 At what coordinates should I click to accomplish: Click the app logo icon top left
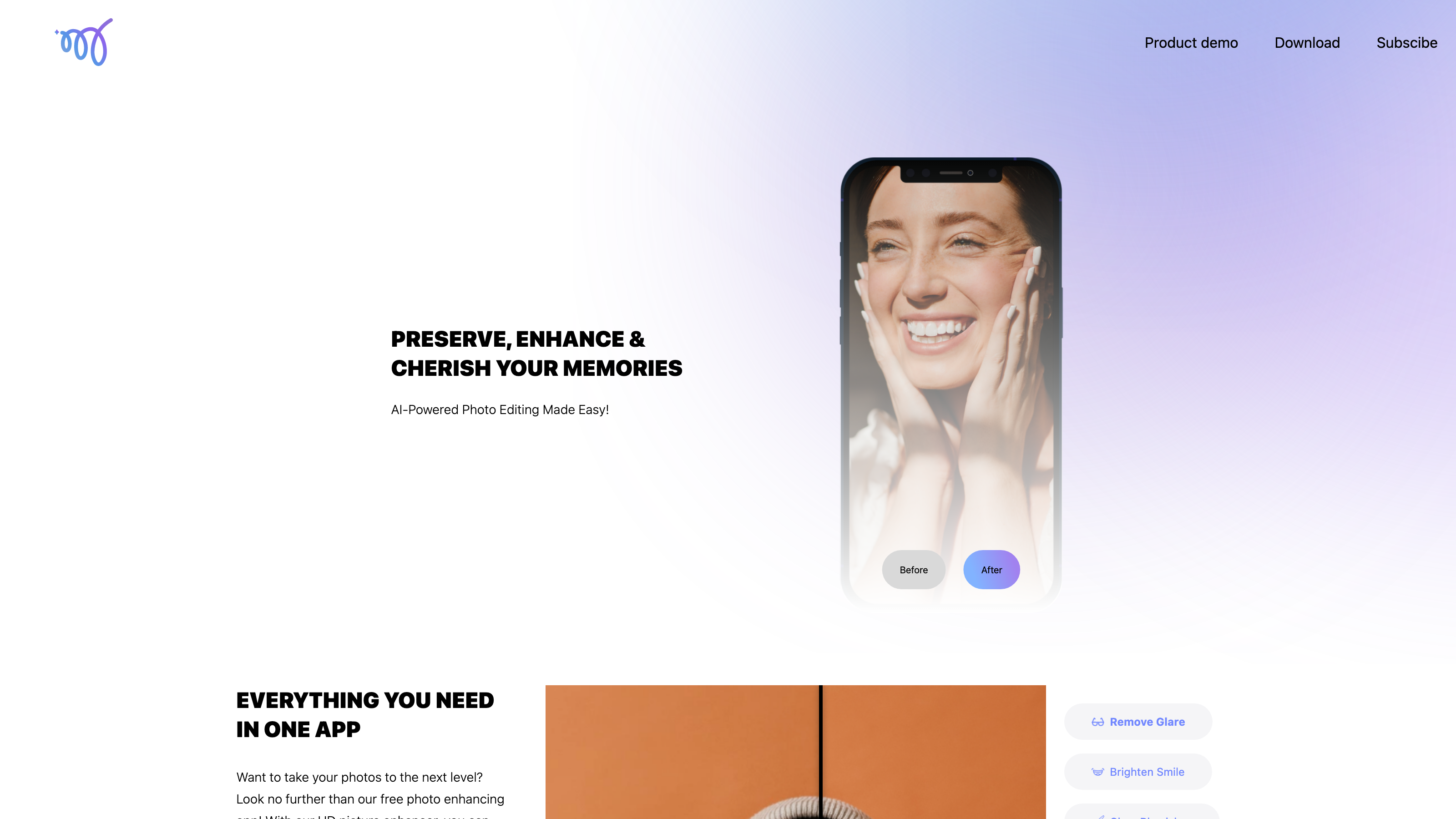tap(83, 42)
